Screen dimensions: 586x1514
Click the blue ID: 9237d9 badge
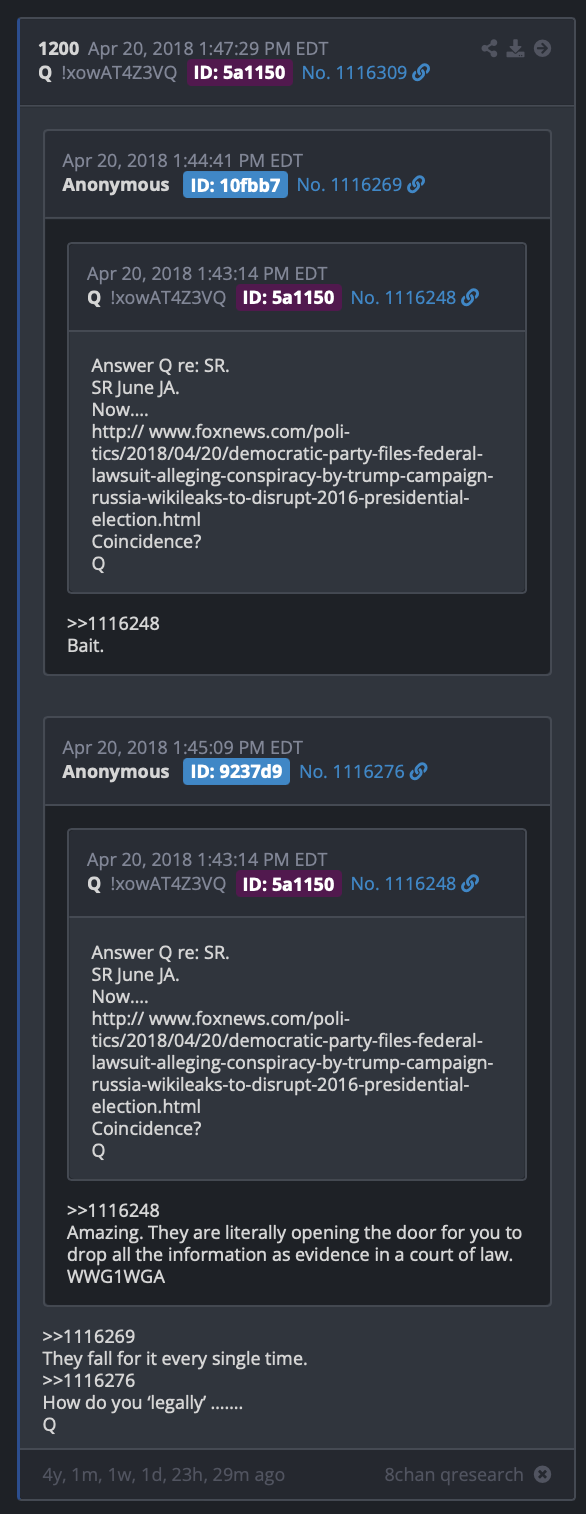point(236,772)
